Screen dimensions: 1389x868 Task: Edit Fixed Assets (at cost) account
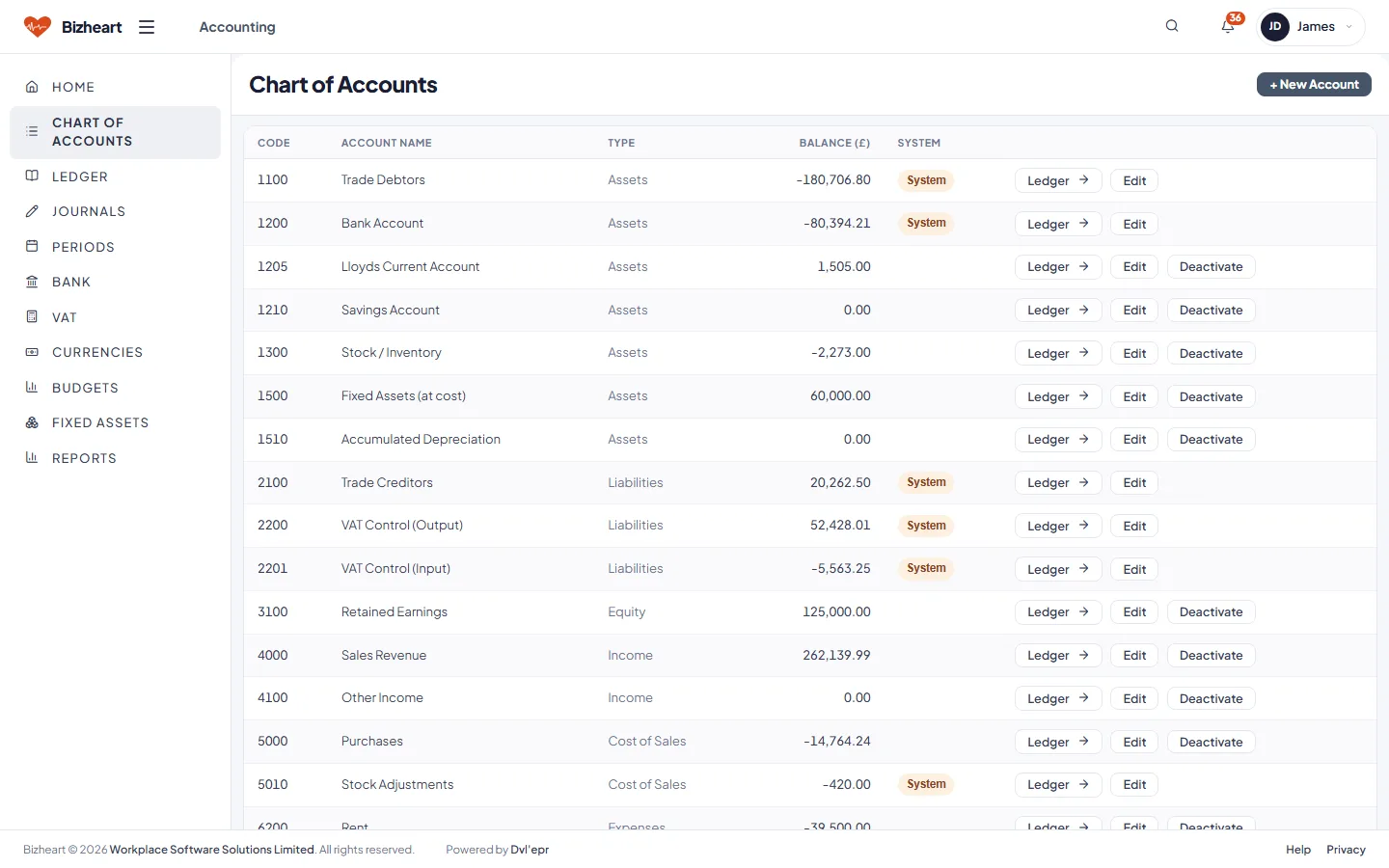point(1134,396)
